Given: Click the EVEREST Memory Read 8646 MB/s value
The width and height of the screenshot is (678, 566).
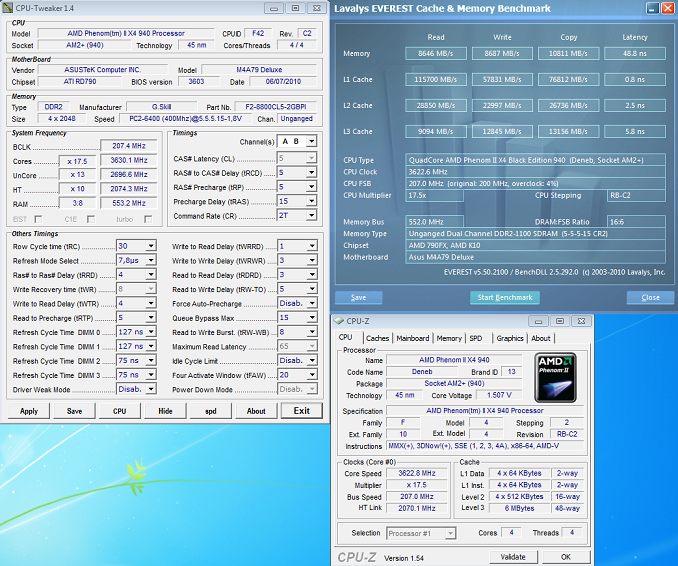Looking at the screenshot, I should [436, 54].
